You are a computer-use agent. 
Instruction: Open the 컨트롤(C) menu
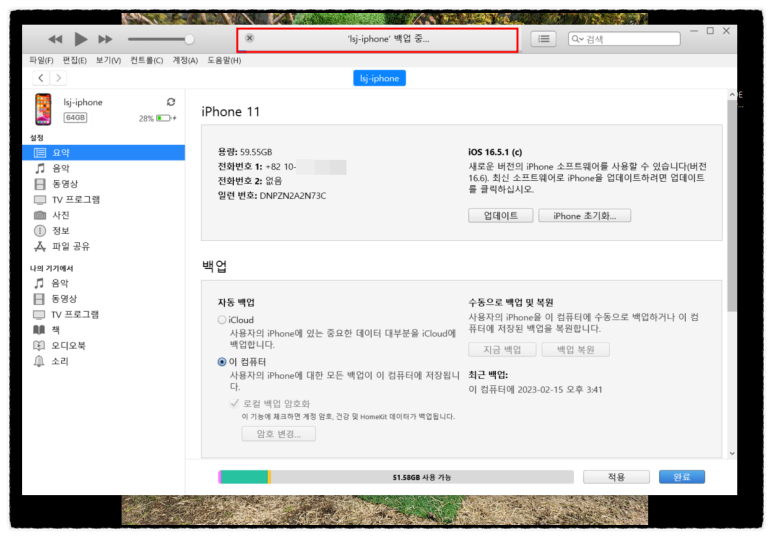click(146, 60)
